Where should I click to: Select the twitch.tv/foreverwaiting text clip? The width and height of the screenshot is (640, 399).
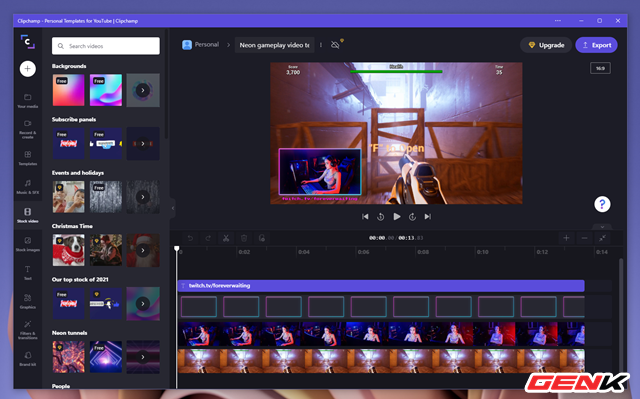(x=381, y=286)
